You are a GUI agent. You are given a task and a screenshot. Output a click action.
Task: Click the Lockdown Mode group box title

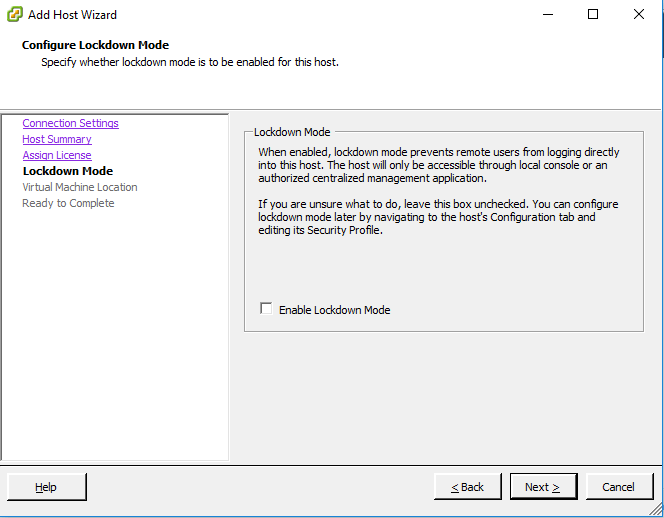(x=292, y=132)
